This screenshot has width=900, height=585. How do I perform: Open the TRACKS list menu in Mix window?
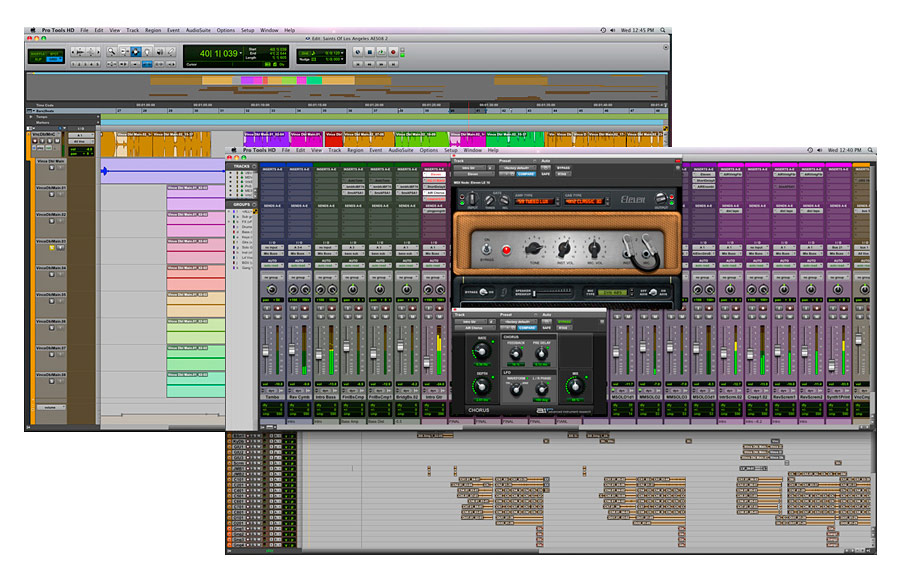pos(254,166)
